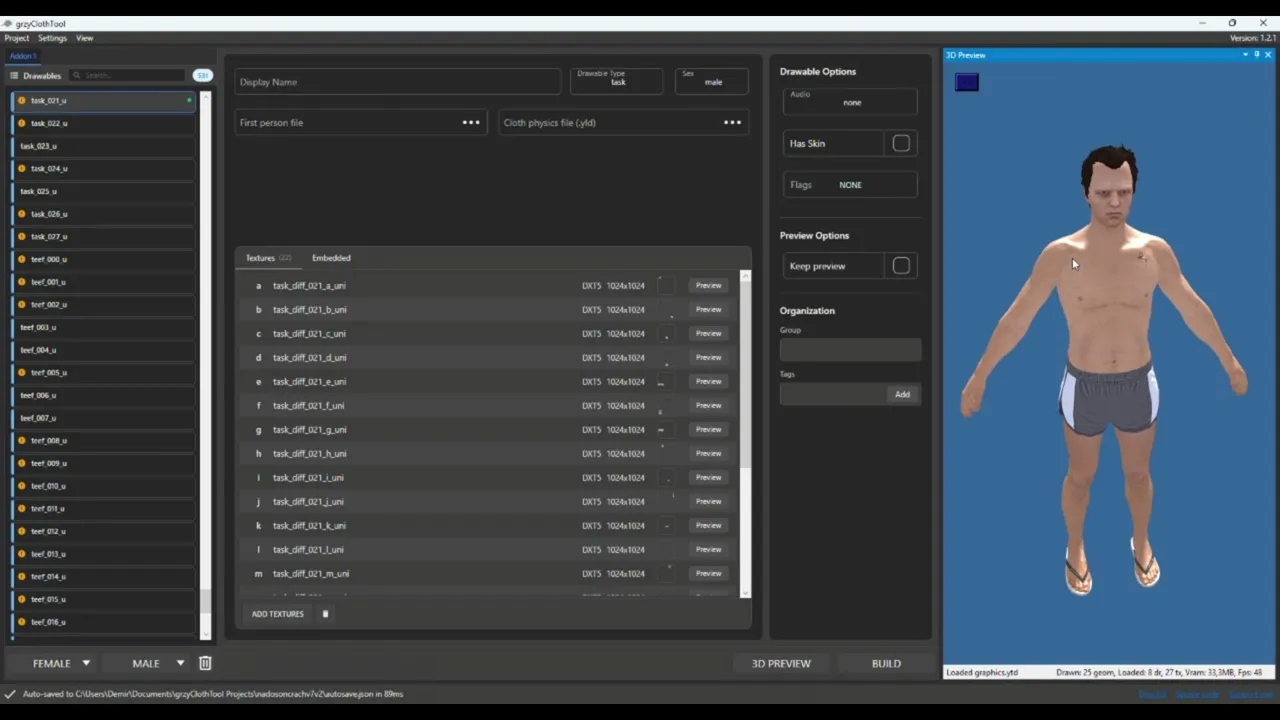Screen dimensions: 1280x720
Task: Select drawable task_023_u
Action: coord(104,146)
